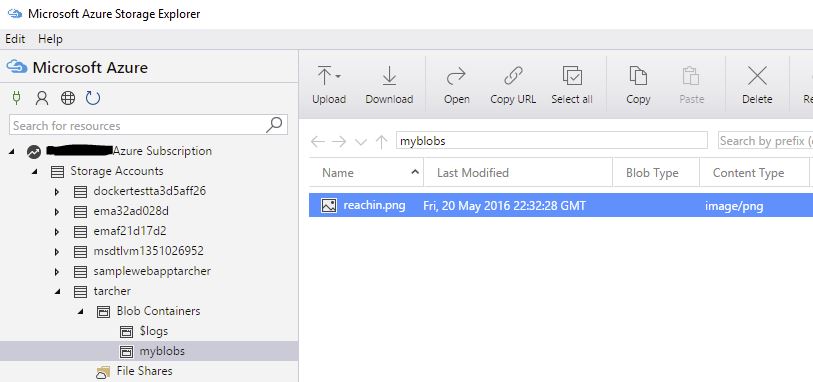Click the Search by prefix field
This screenshot has width=813, height=382.
click(765, 140)
